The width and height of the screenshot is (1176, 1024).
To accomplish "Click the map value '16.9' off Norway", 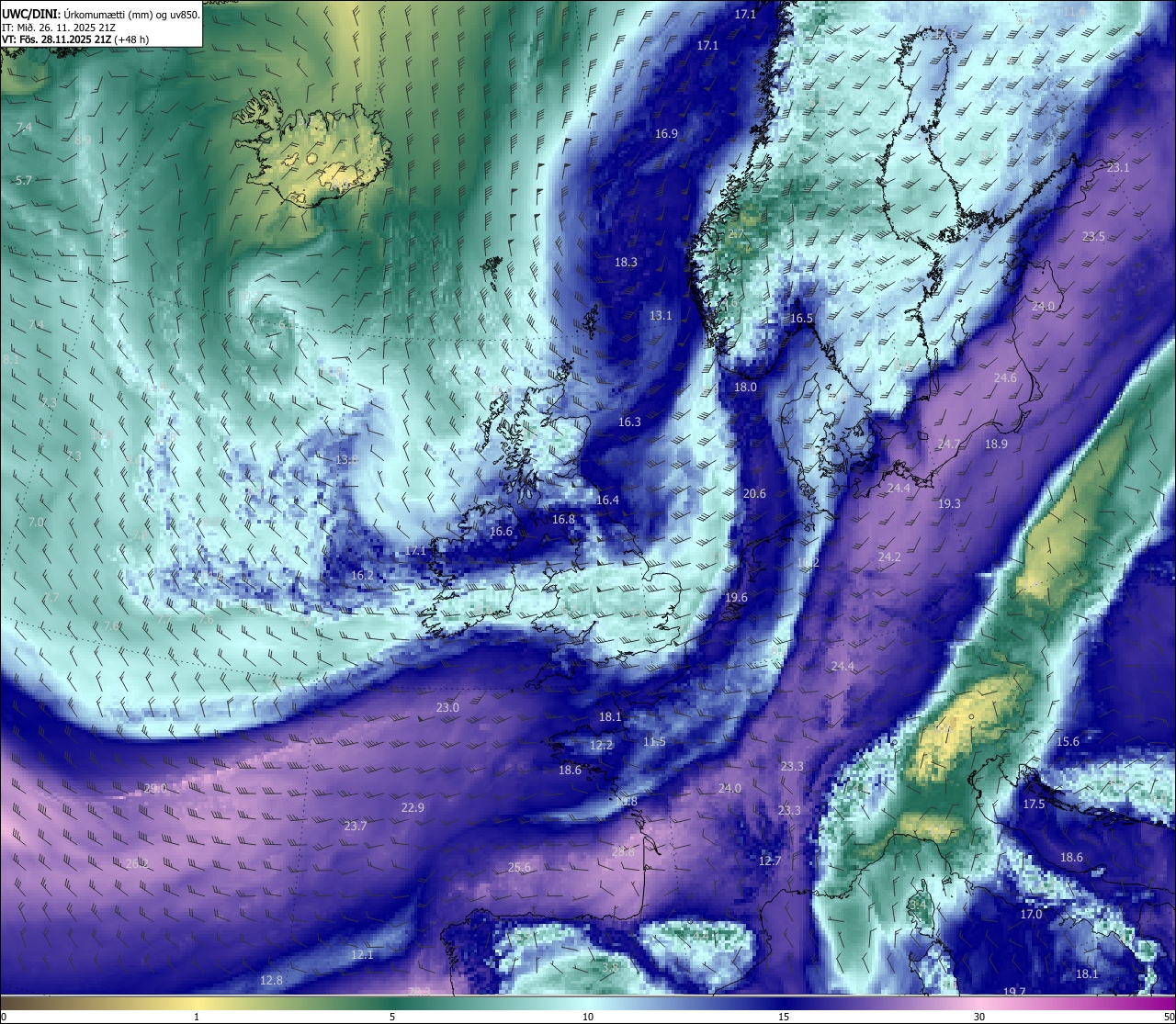I will [x=666, y=133].
